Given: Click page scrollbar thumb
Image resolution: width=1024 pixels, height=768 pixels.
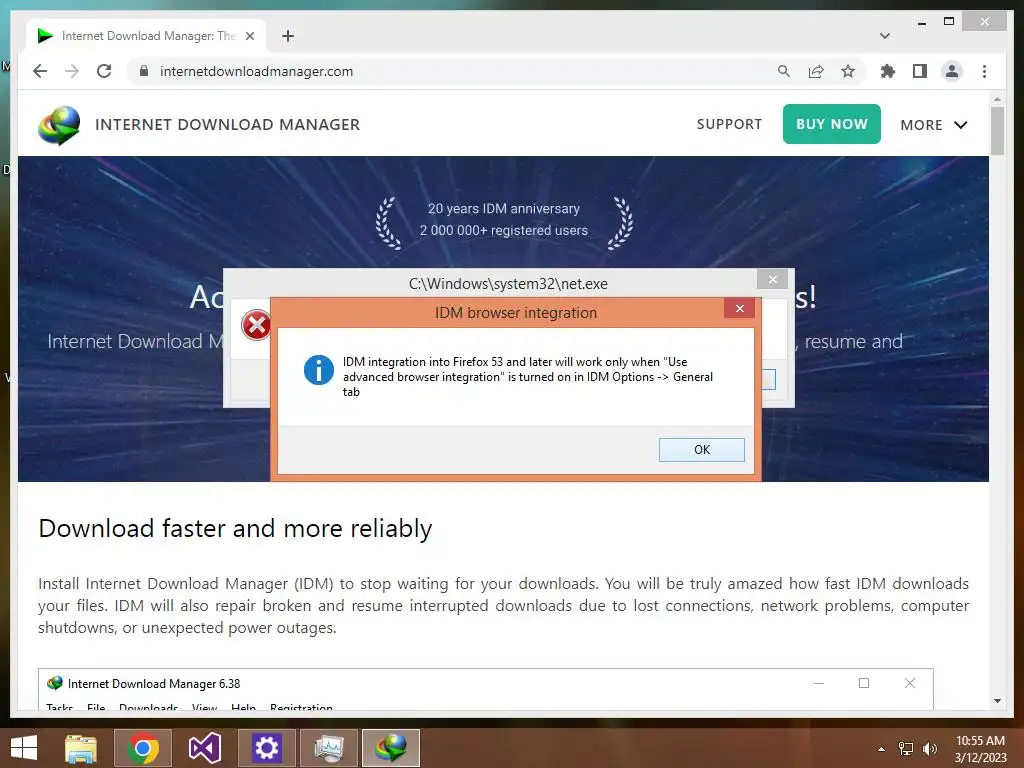Looking at the screenshot, I should coord(997,131).
